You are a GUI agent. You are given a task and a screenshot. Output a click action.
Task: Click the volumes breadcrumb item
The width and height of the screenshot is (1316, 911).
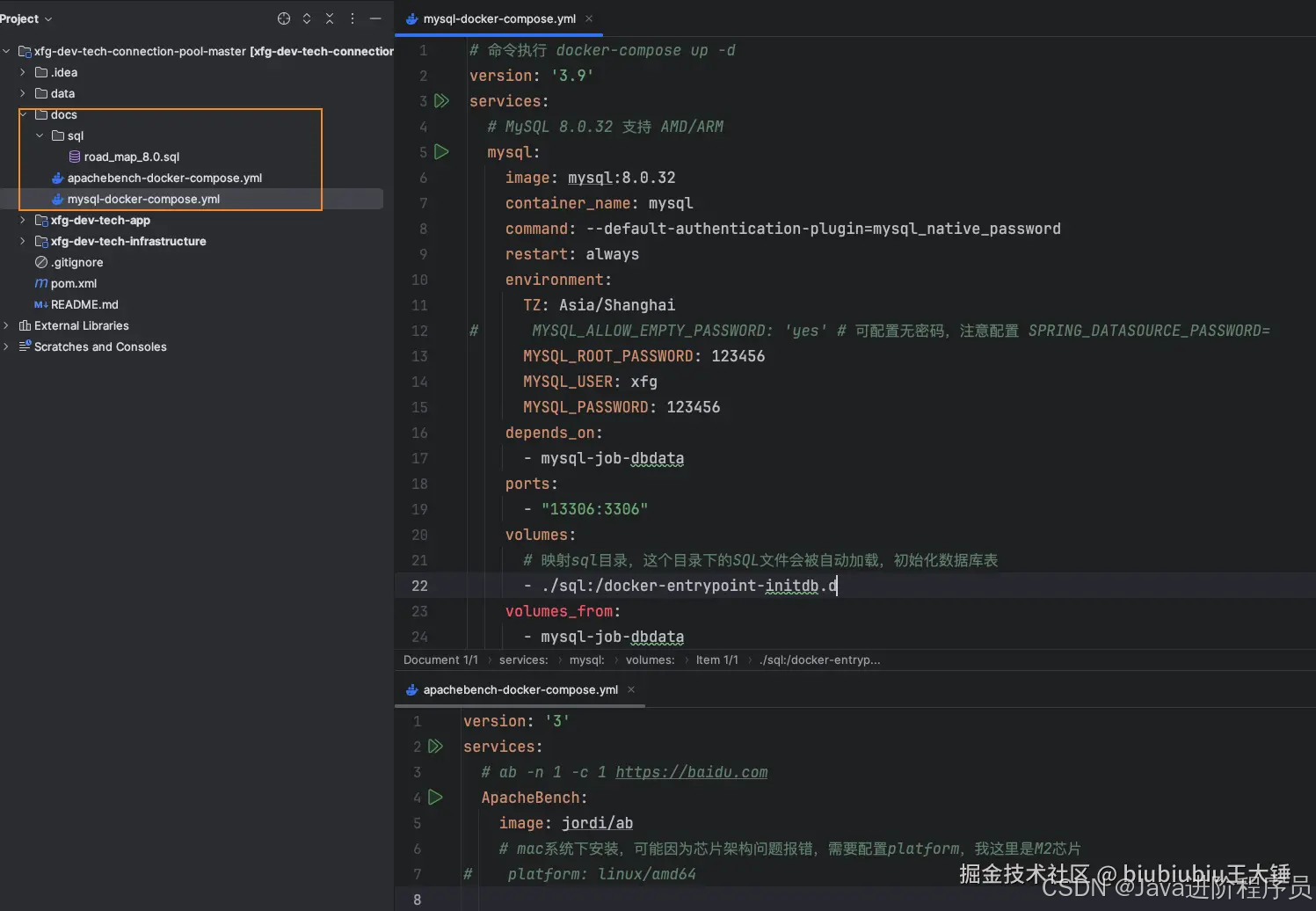point(650,660)
